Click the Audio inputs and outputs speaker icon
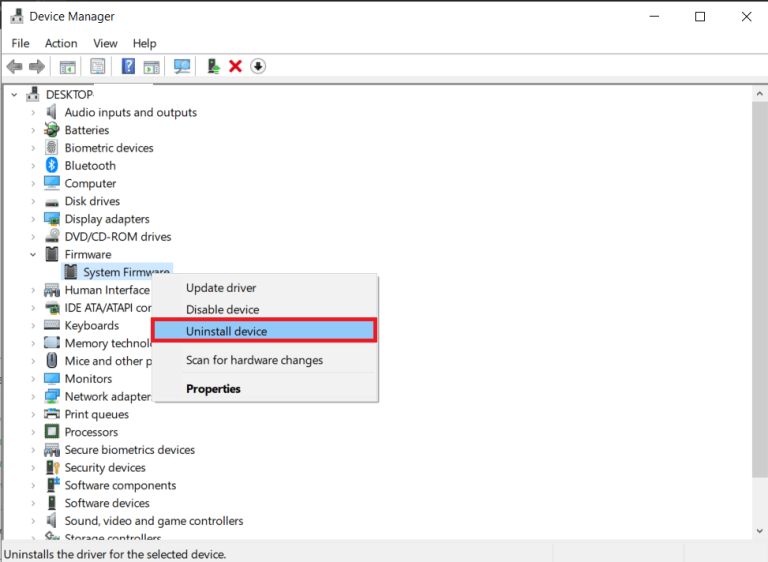The width and height of the screenshot is (768, 562). click(52, 112)
